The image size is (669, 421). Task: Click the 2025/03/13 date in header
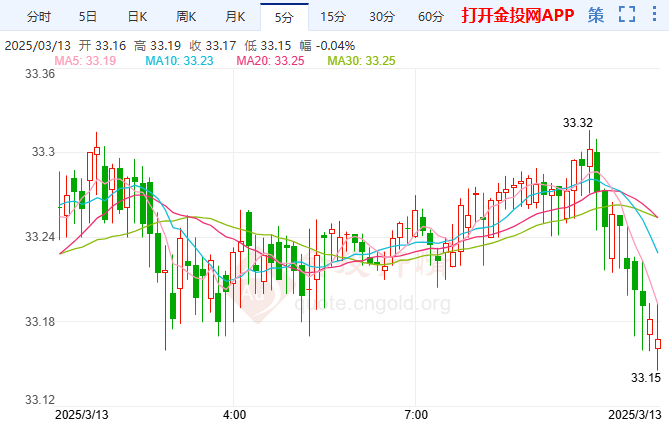[38, 45]
